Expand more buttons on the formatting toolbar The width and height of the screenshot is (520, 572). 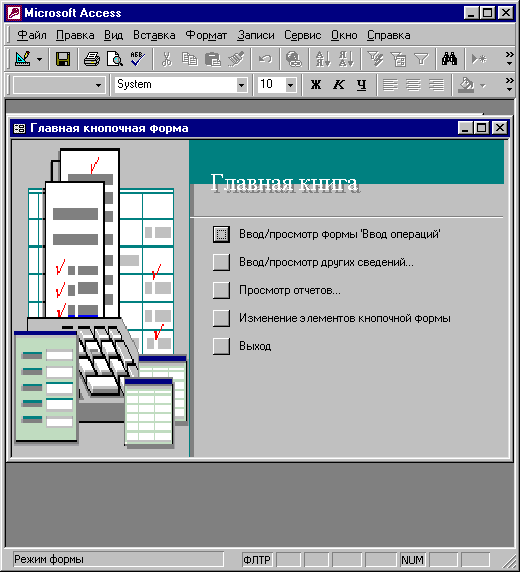coord(509,85)
